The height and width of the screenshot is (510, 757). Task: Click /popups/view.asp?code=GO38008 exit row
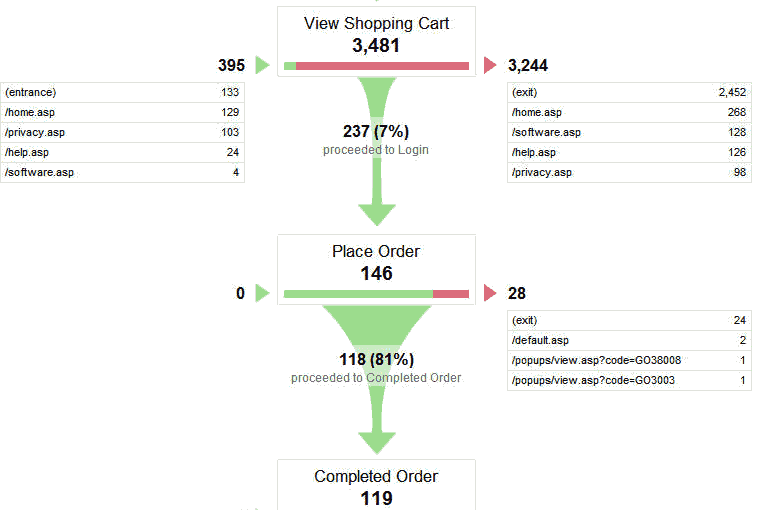[x=629, y=360]
